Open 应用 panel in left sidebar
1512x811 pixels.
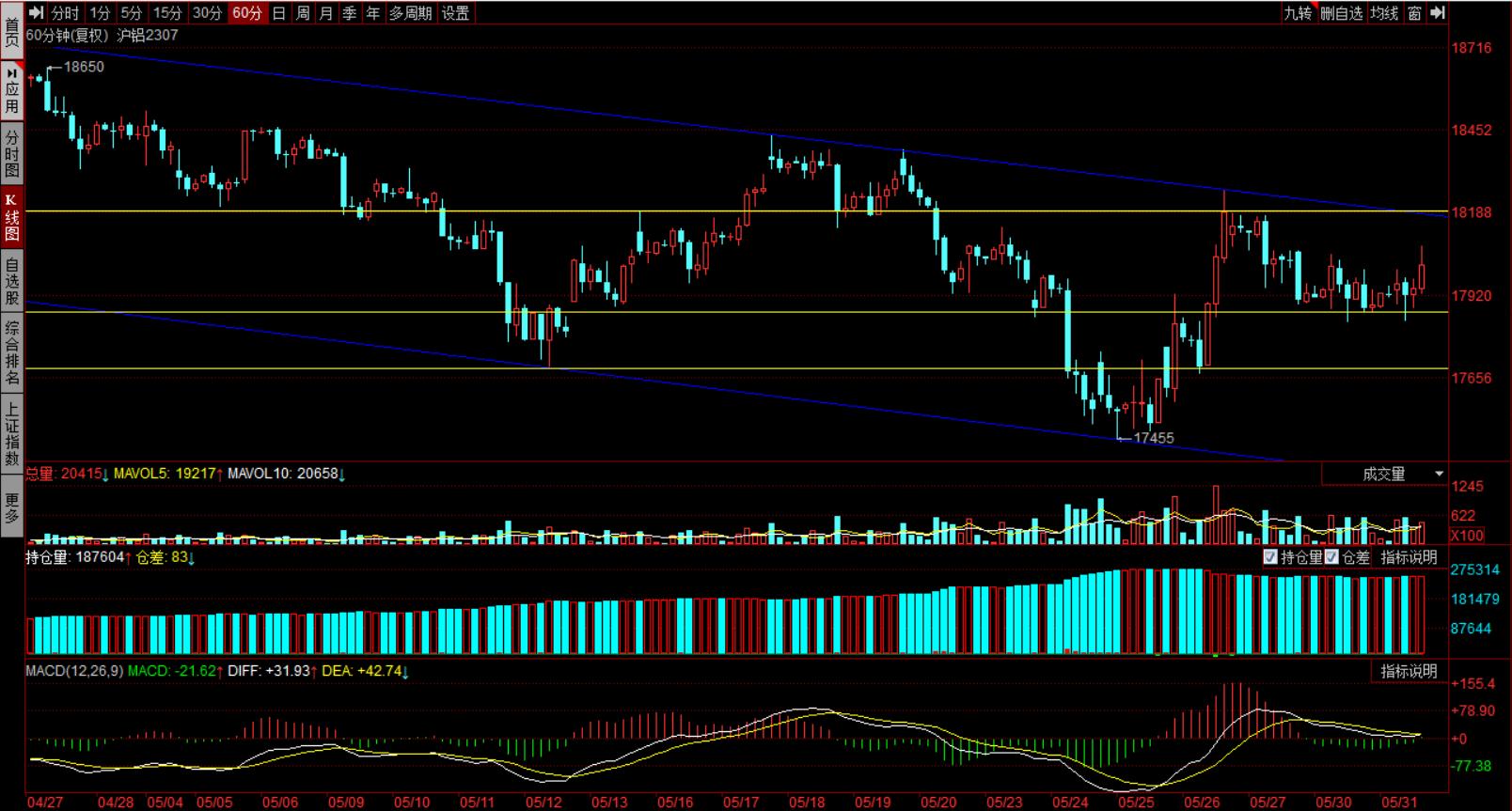click(x=11, y=90)
